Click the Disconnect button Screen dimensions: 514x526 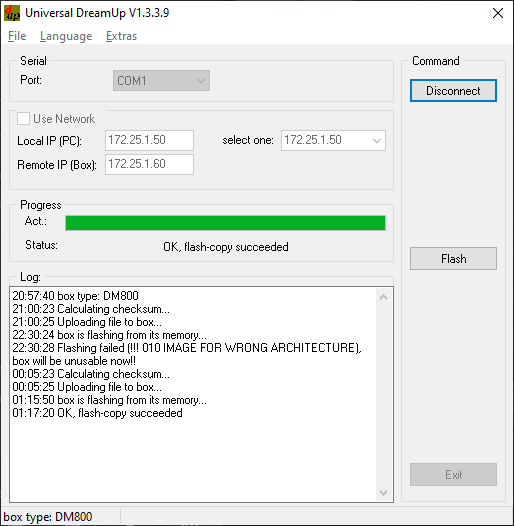pyautogui.click(x=453, y=91)
